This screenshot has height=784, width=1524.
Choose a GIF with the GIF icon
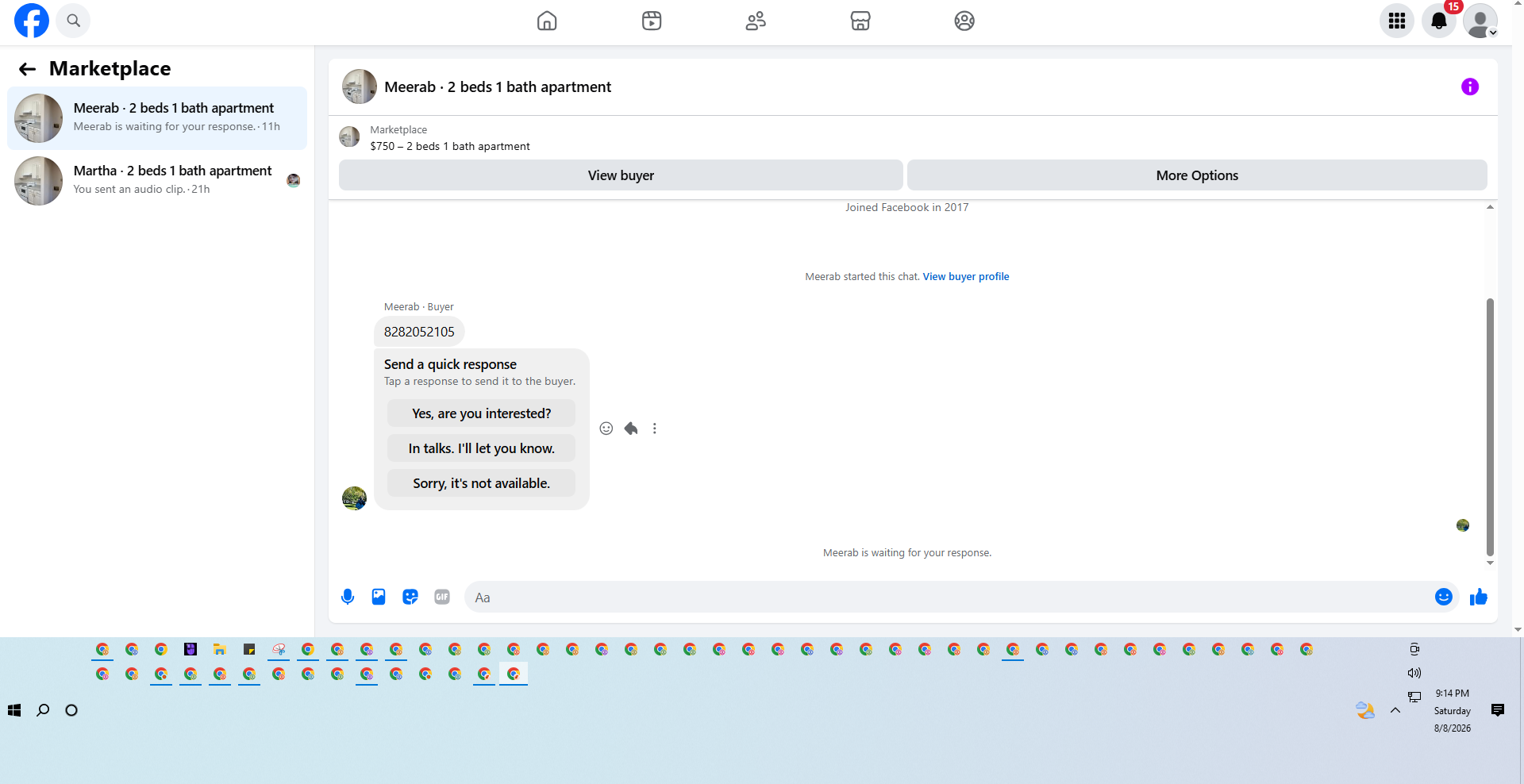[442, 597]
